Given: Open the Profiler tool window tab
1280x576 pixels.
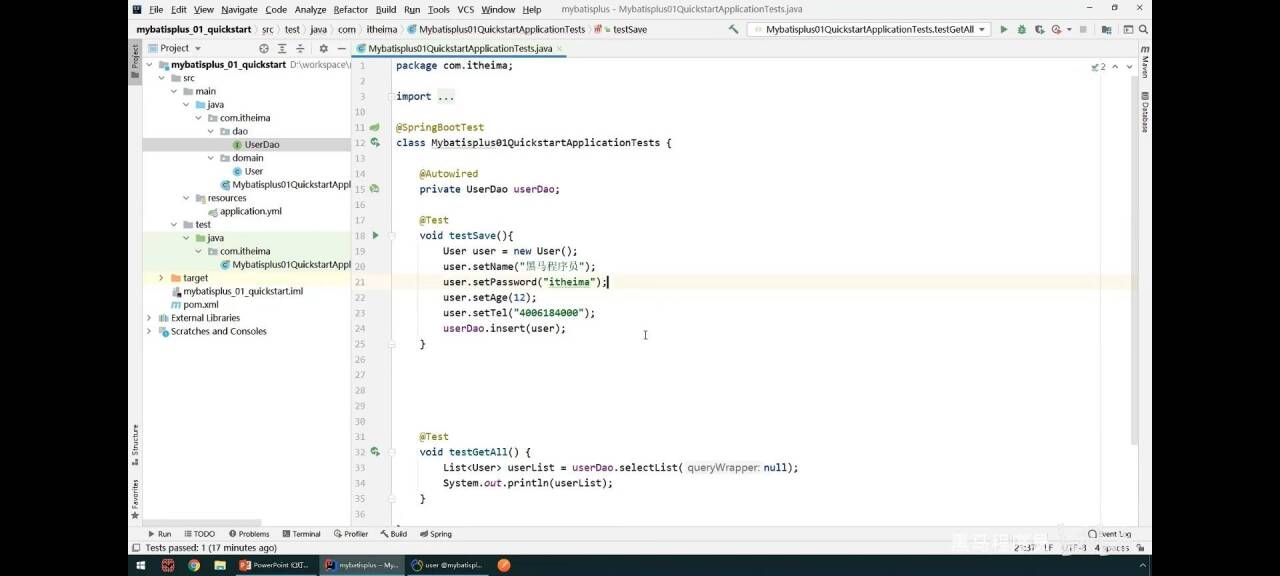Looking at the screenshot, I should (x=351, y=534).
